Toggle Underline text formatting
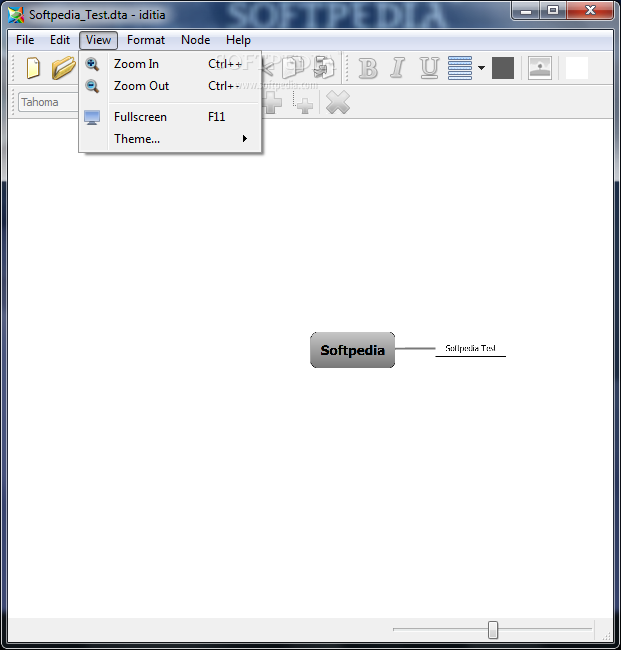Viewport: 621px width, 650px height. point(429,68)
